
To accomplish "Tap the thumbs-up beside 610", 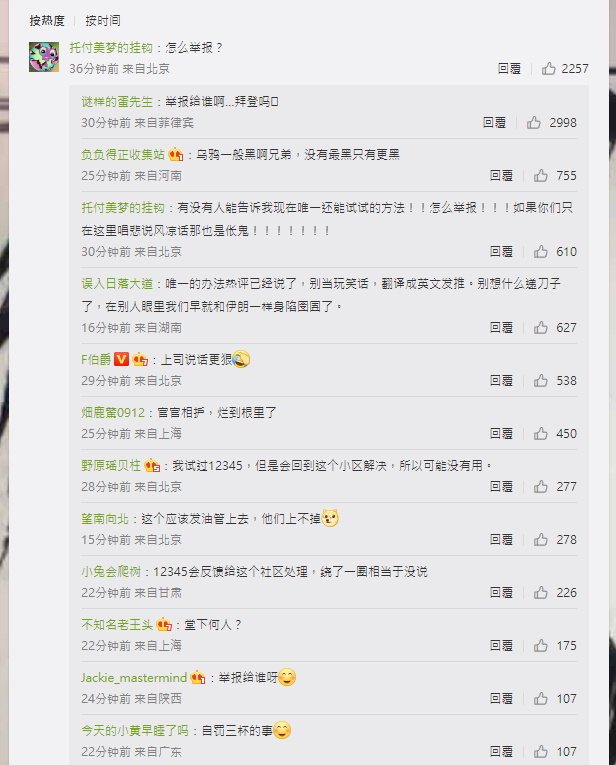I will coord(540,252).
